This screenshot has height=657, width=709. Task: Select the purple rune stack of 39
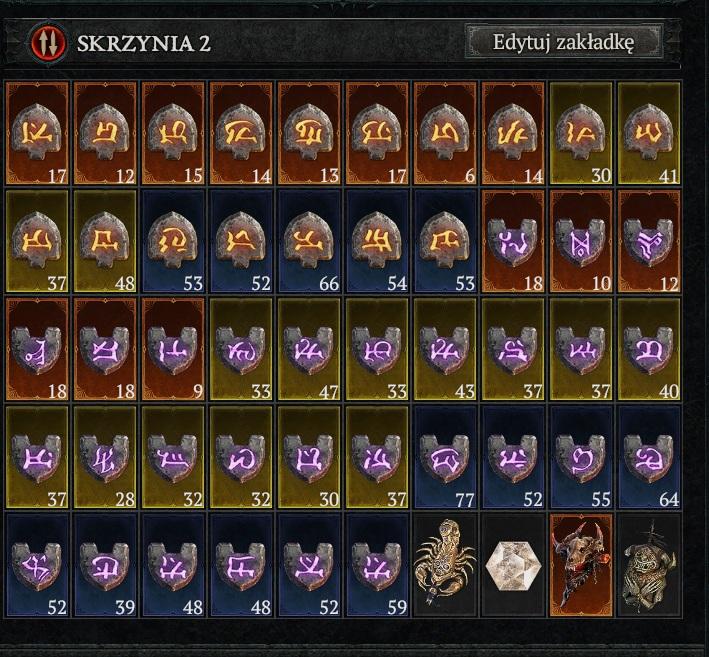click(x=105, y=564)
